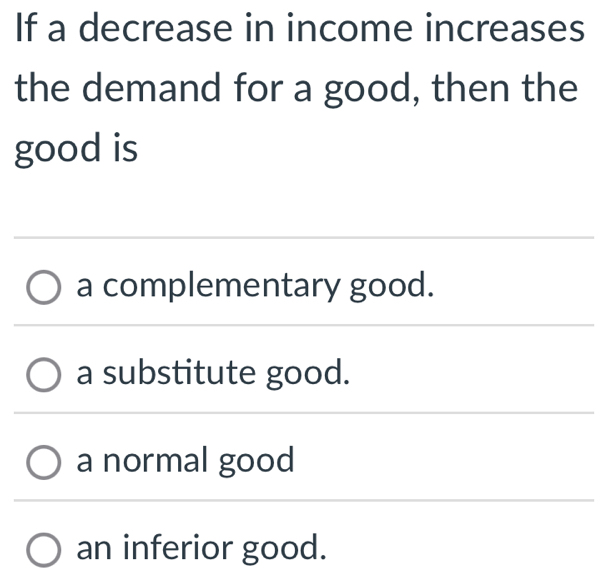Click the word "complementary" in the first answer
The image size is (611, 570).
220,286
